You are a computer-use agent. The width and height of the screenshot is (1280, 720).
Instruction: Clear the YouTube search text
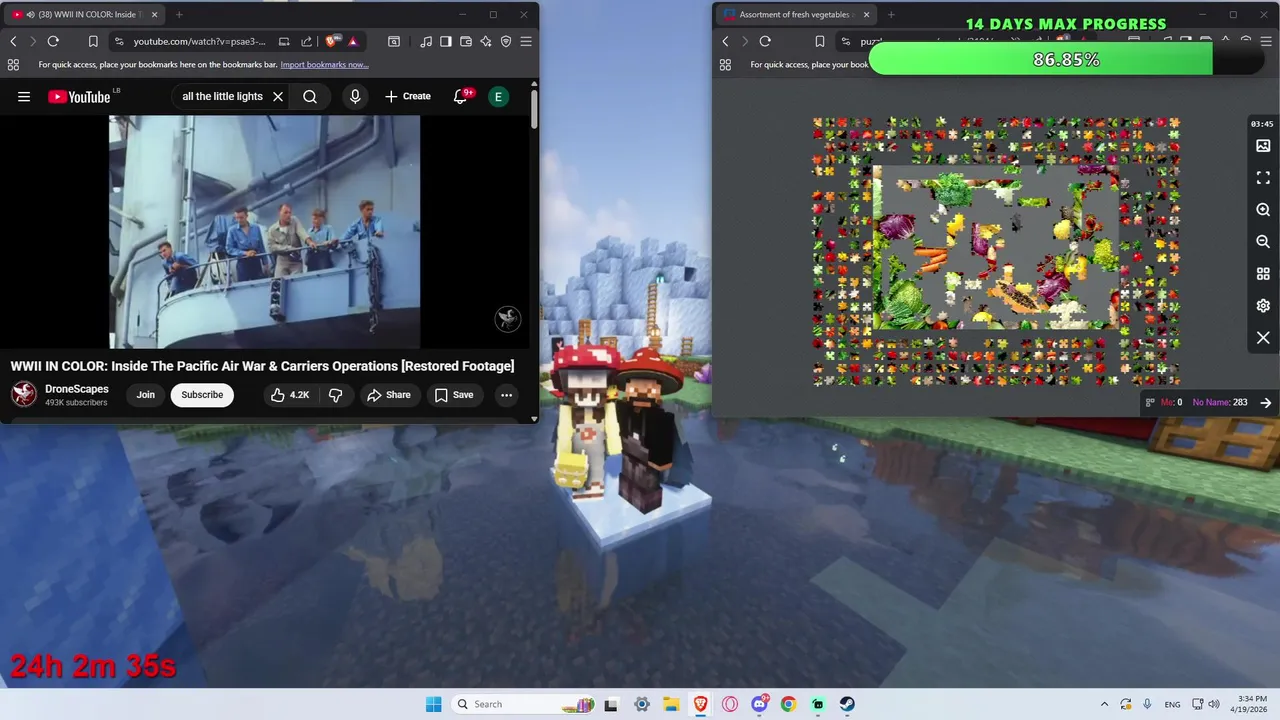278,97
